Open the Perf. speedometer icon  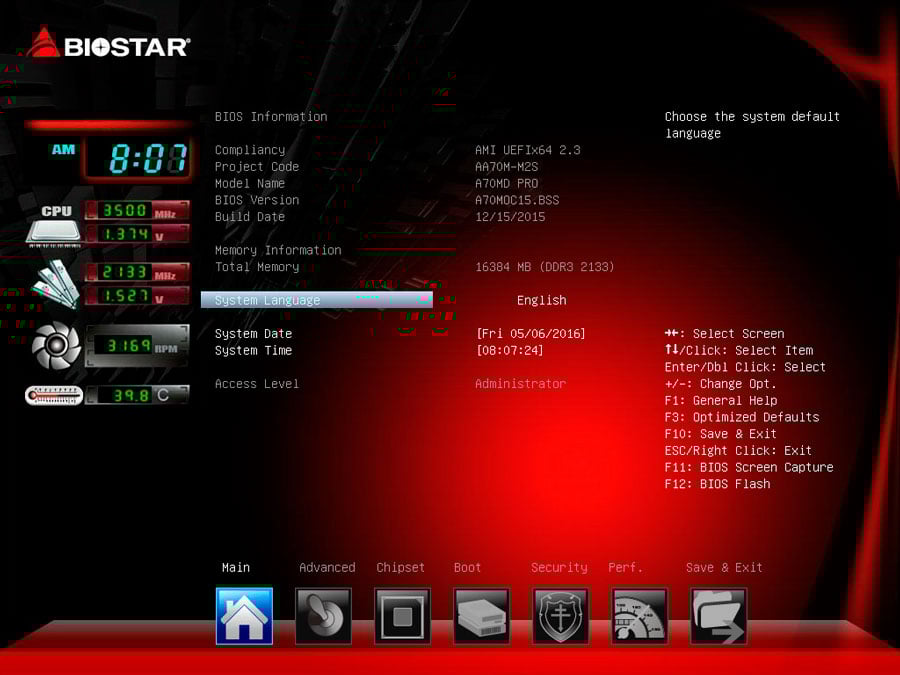[x=639, y=616]
